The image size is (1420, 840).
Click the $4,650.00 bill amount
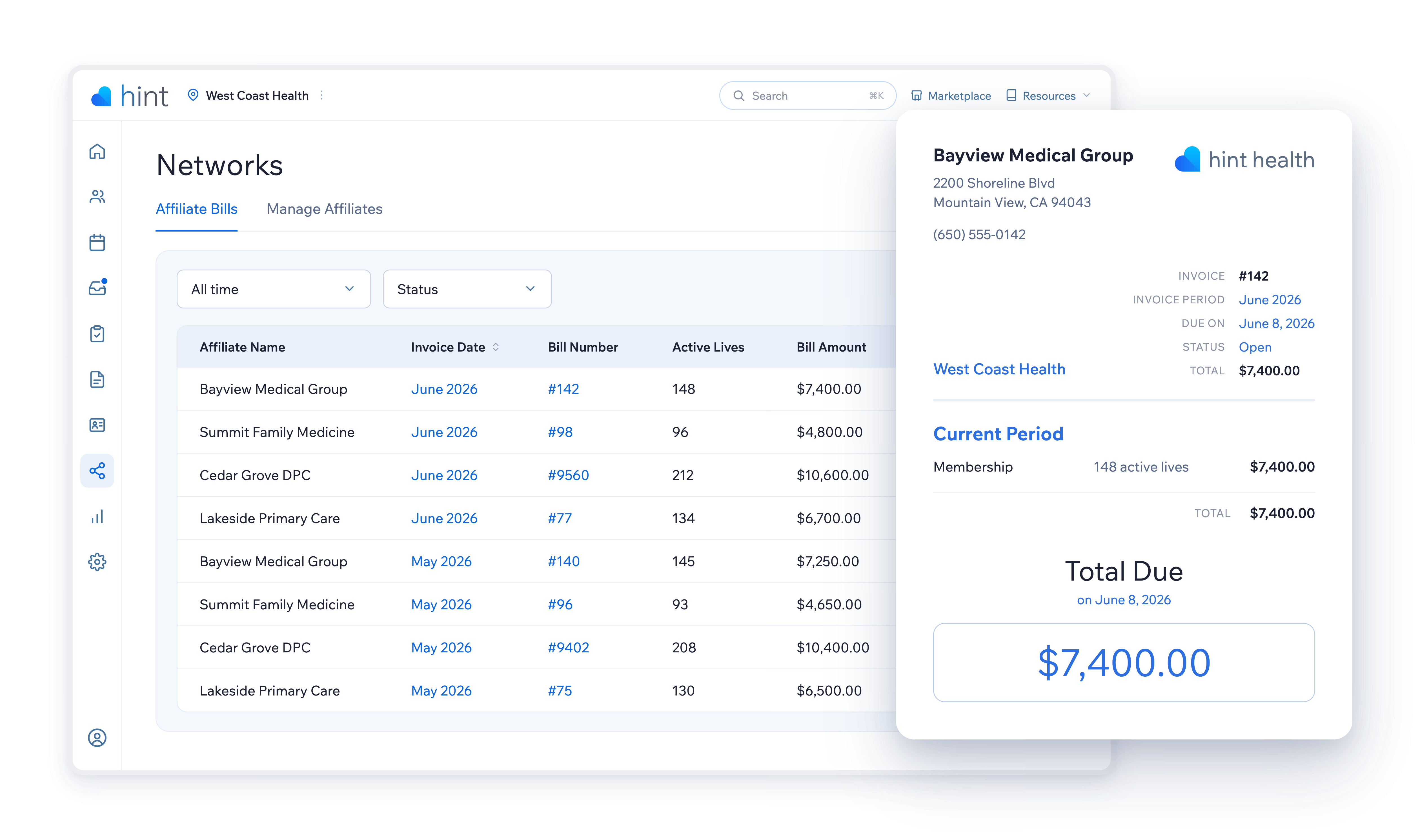(x=829, y=604)
